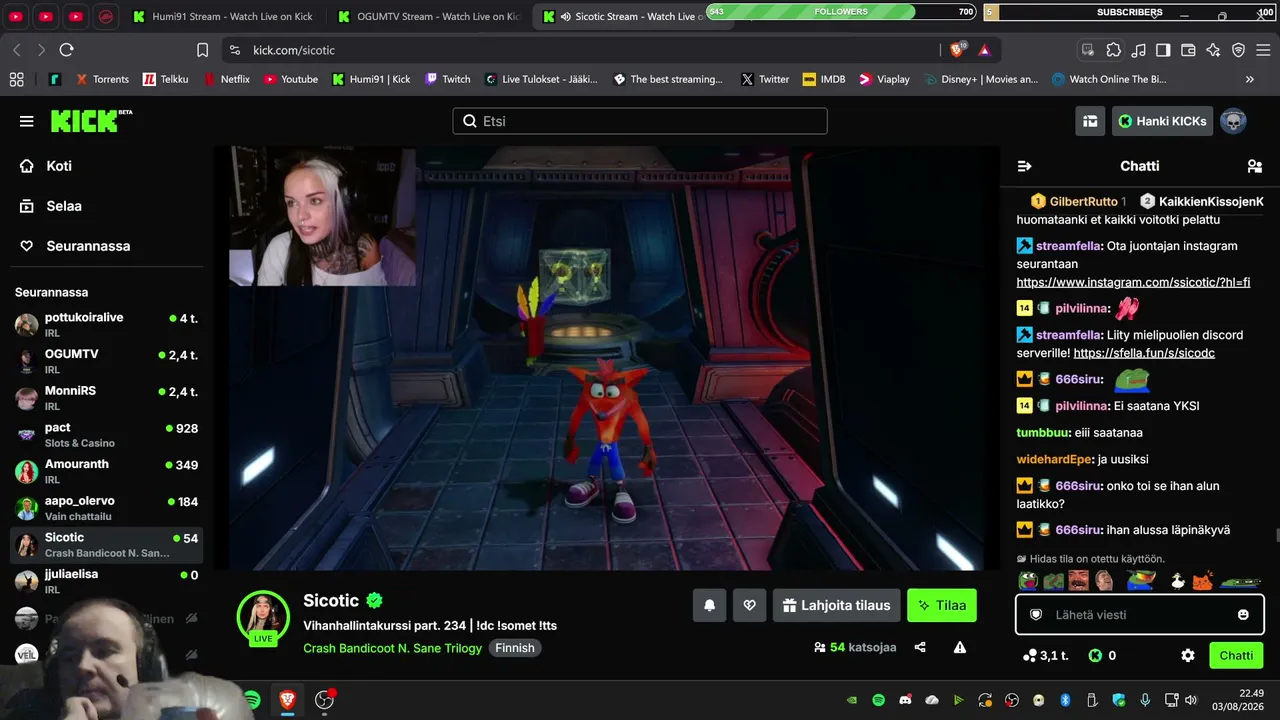Share the Sicotic stream

point(920,647)
